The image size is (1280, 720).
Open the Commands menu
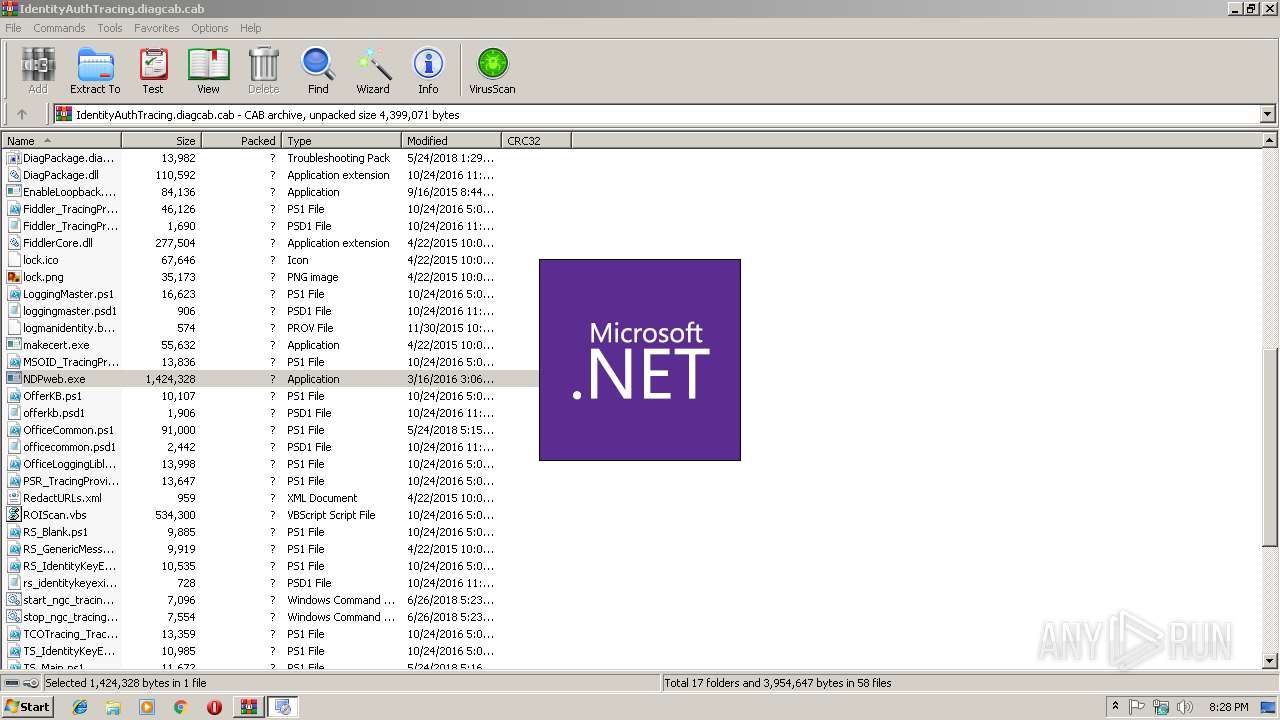pyautogui.click(x=59, y=28)
